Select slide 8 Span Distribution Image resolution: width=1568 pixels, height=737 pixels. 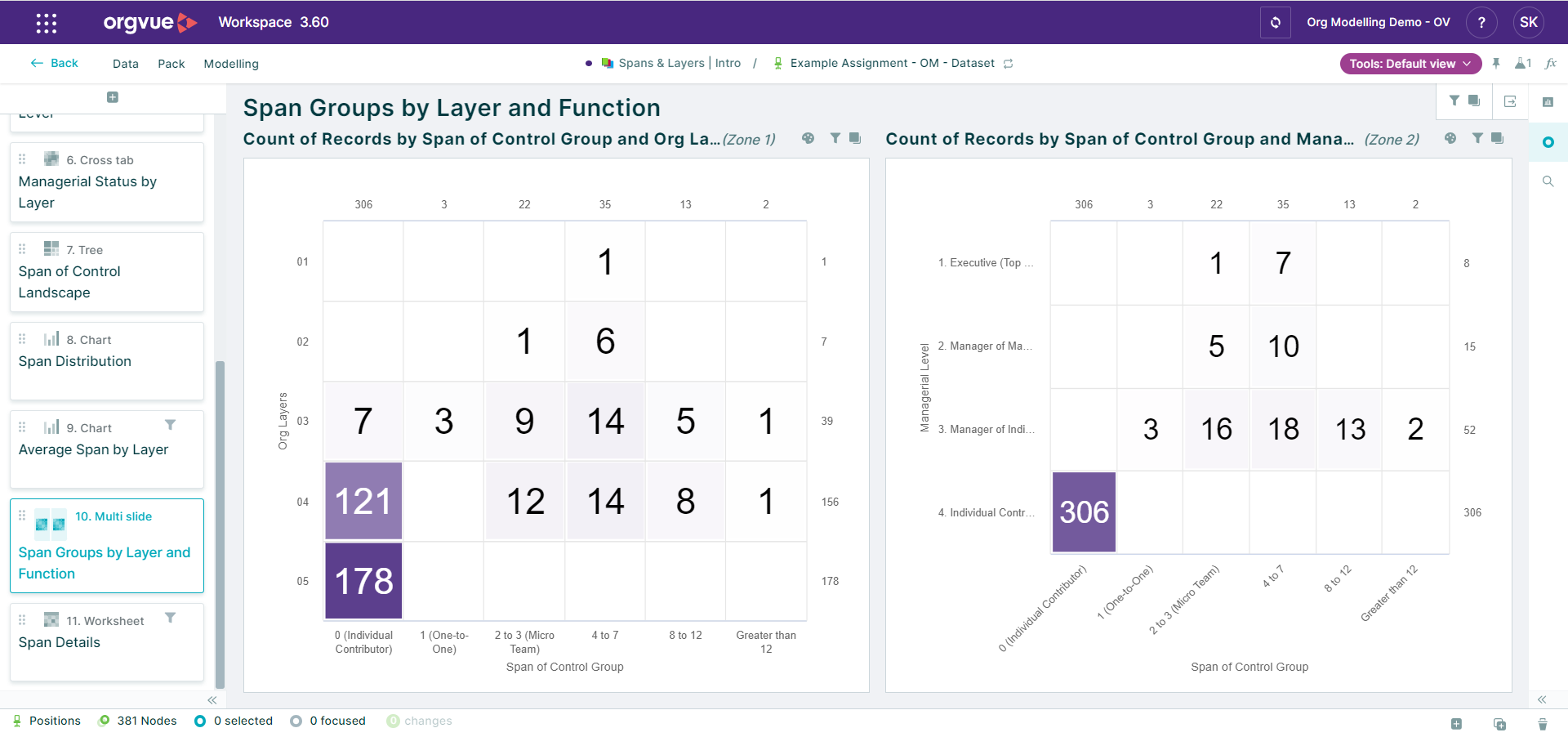pyautogui.click(x=107, y=361)
